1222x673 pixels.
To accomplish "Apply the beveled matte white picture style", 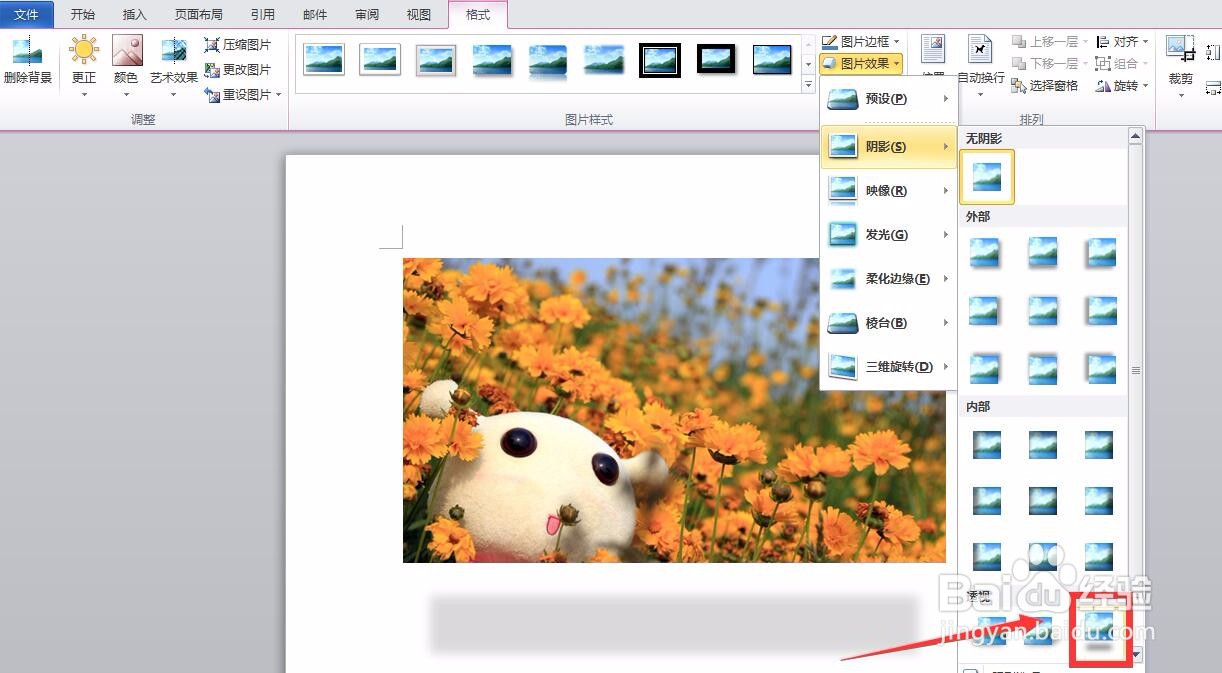I will pyautogui.click(x=380, y=58).
